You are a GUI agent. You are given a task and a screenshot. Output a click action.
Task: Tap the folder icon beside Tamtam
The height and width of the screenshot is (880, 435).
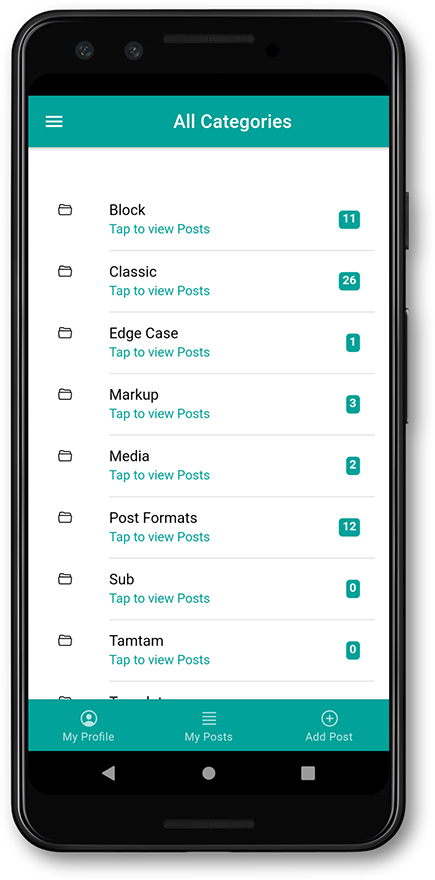[65, 640]
